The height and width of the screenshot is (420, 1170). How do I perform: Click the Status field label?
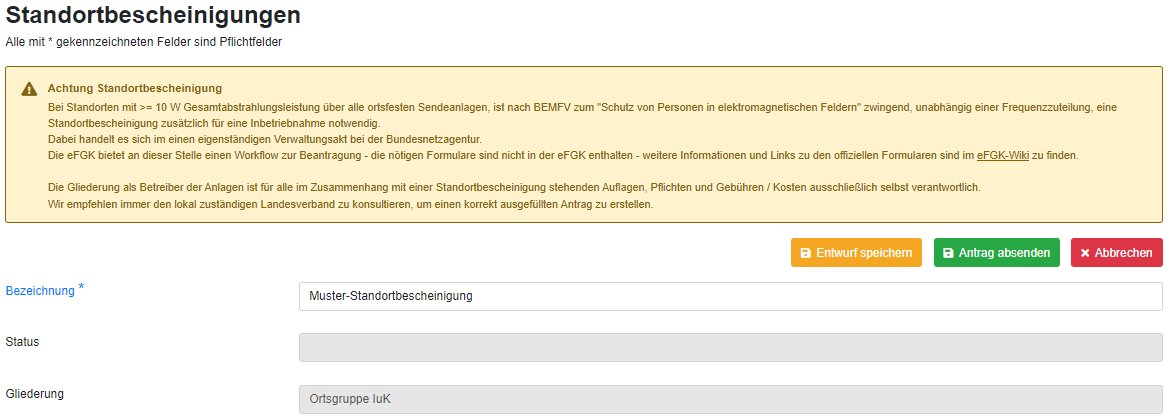click(x=22, y=342)
